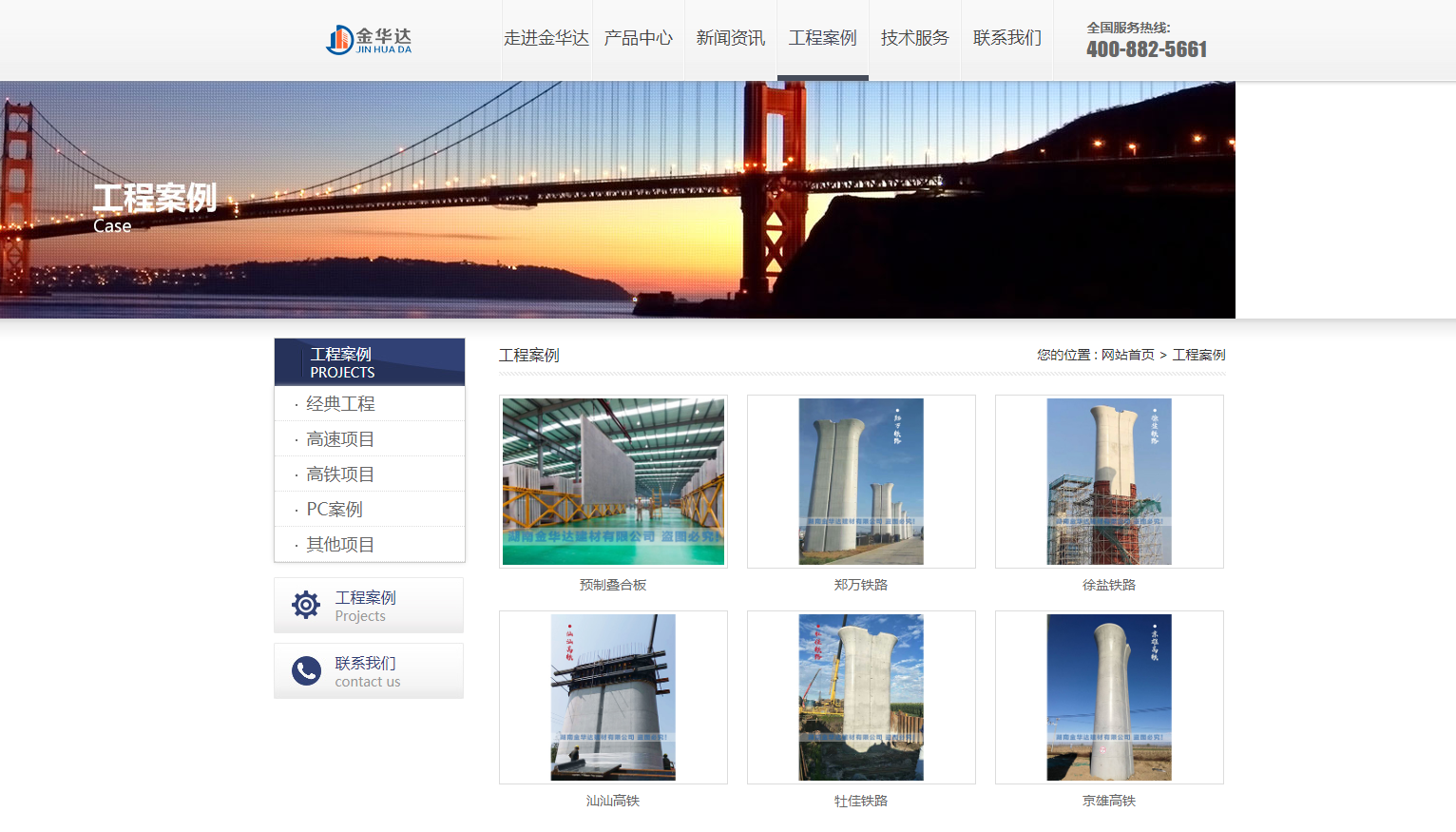Open the 汕汕高铁 thumbnail image
This screenshot has width=1456, height=832.
(x=613, y=697)
